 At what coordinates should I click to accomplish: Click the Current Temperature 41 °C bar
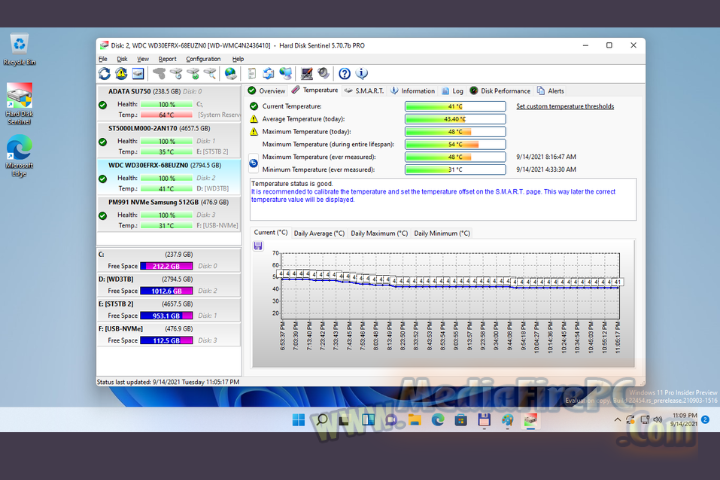tap(455, 106)
